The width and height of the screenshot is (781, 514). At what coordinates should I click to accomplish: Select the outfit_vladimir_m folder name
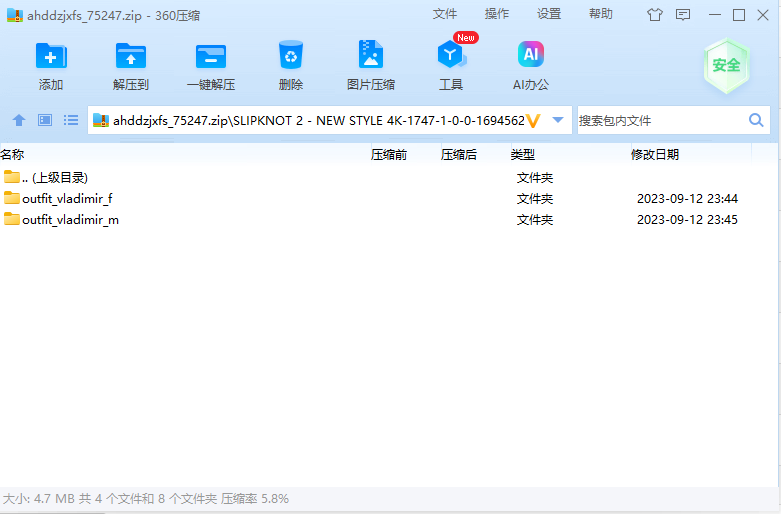[x=71, y=220]
